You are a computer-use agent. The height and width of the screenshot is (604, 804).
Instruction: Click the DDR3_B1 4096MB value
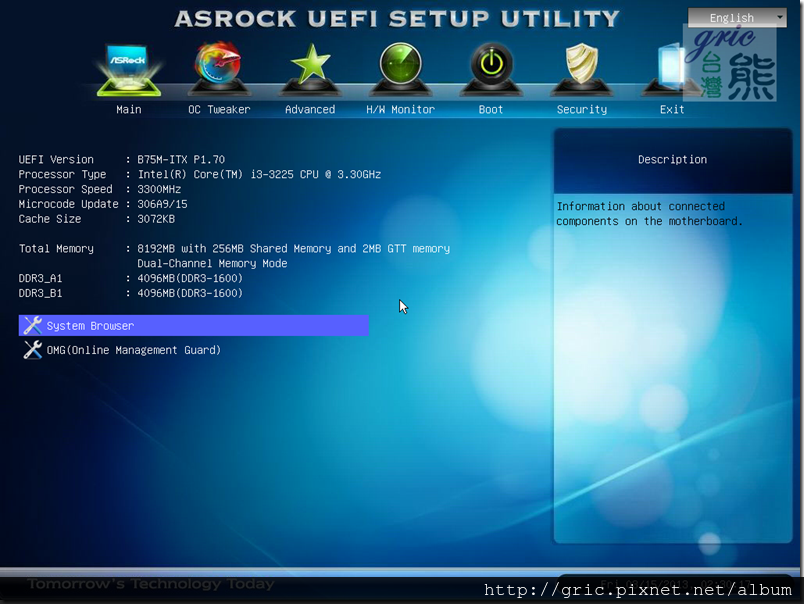tap(190, 293)
